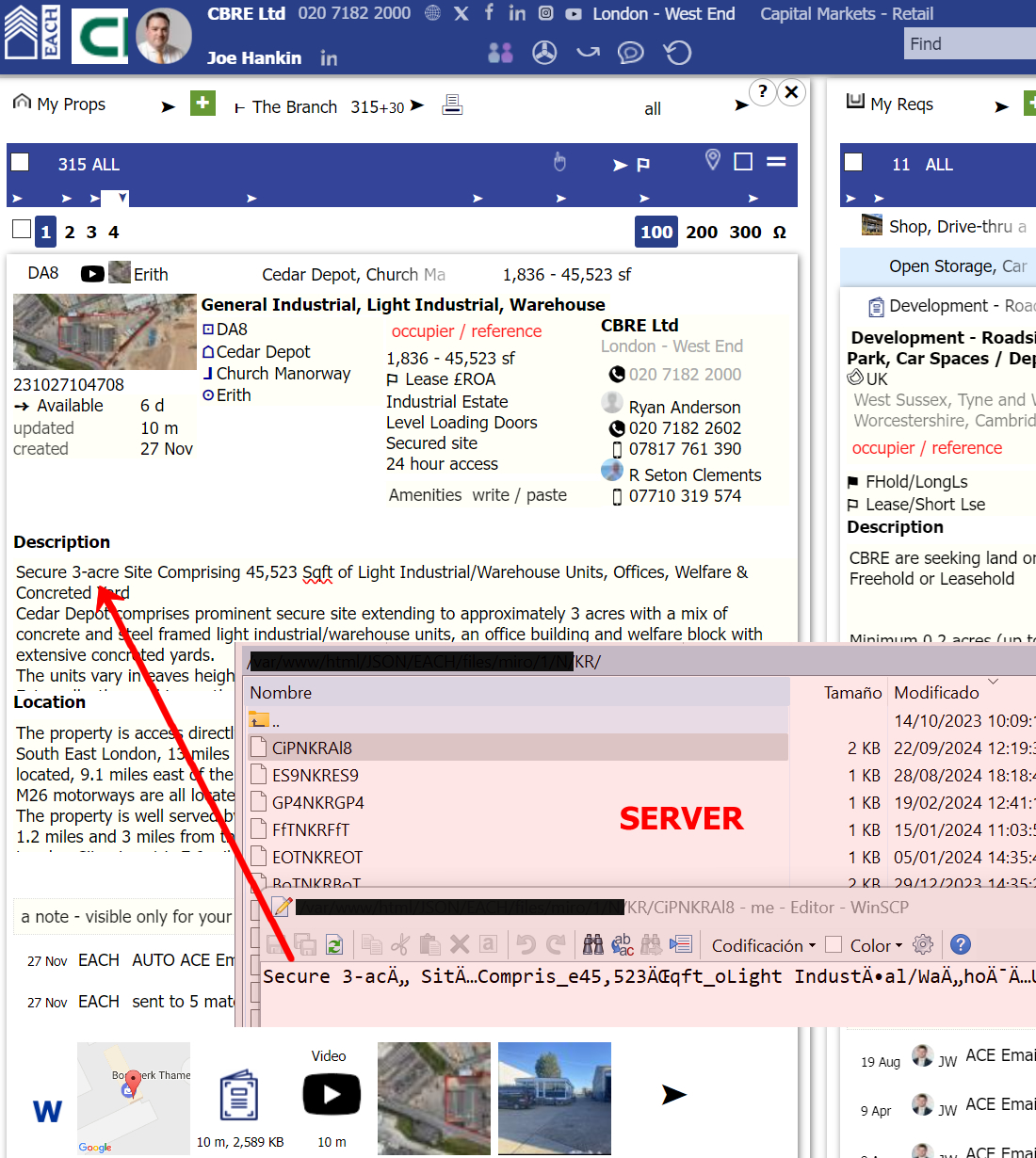Tick the 11 ALL checkbox in My Reqs
Viewport: 1036px width, 1158px height.
point(853,162)
